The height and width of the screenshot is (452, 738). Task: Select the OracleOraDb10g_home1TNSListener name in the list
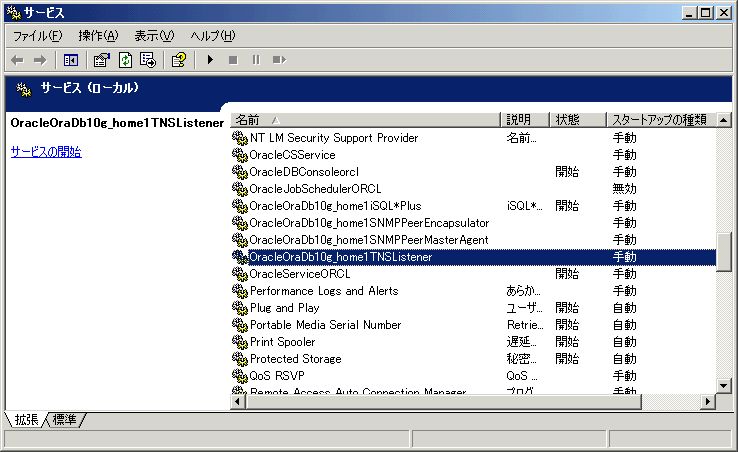click(x=340, y=257)
